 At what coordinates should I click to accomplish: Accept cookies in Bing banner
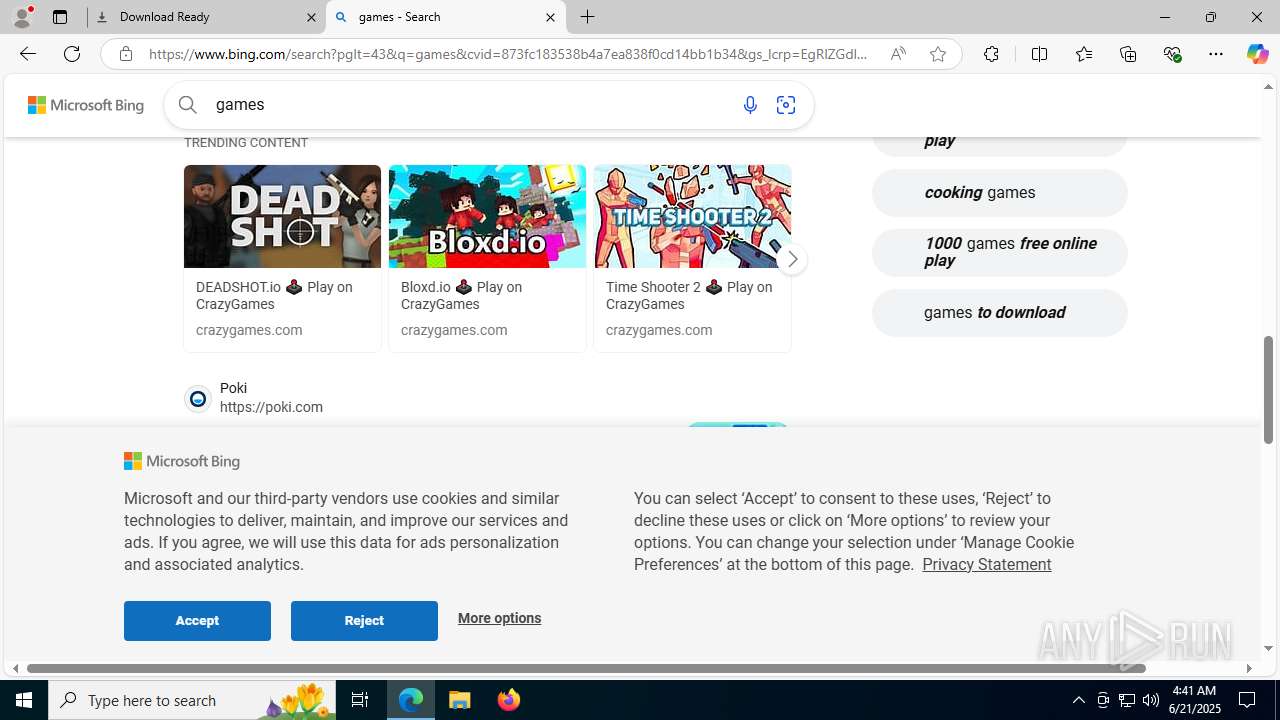click(x=197, y=621)
